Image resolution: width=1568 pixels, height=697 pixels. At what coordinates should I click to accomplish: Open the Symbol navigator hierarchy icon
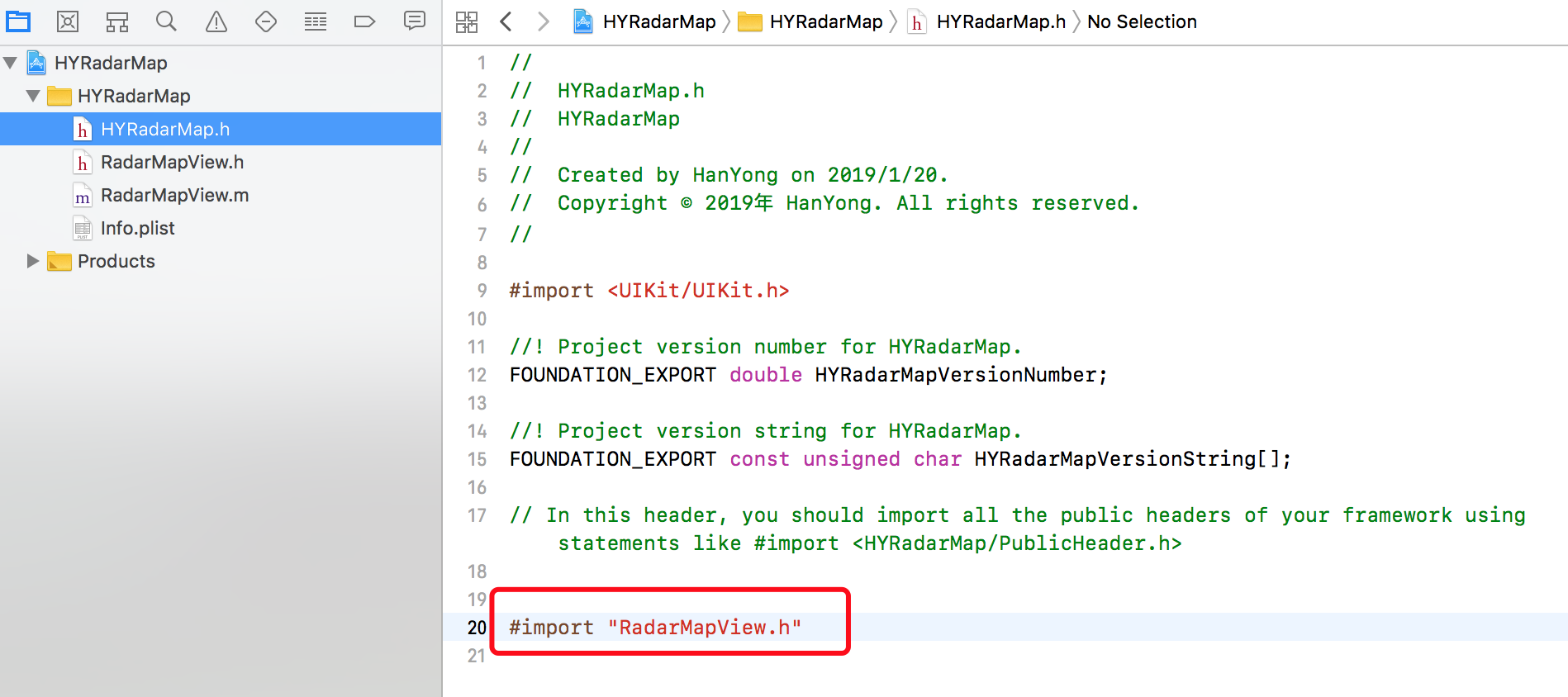(117, 21)
